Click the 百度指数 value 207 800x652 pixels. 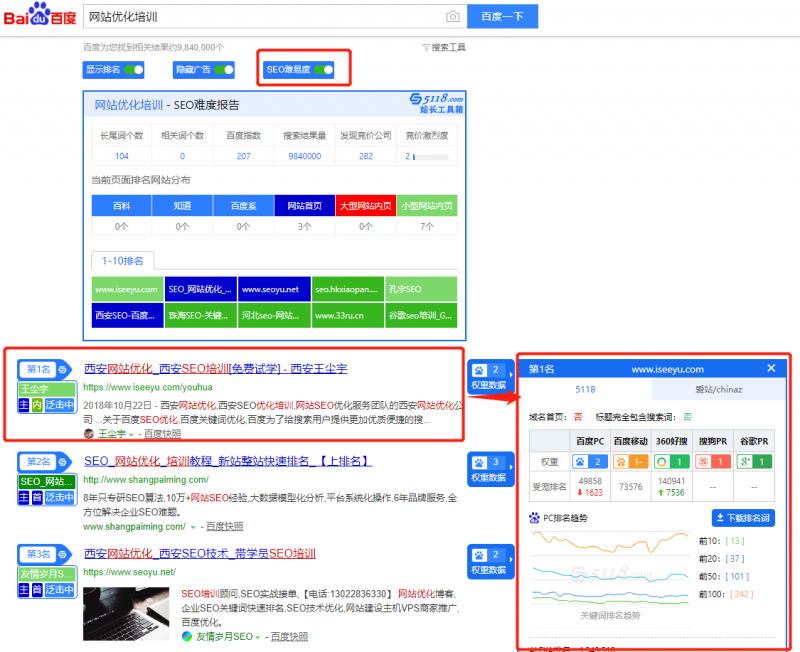coord(243,156)
